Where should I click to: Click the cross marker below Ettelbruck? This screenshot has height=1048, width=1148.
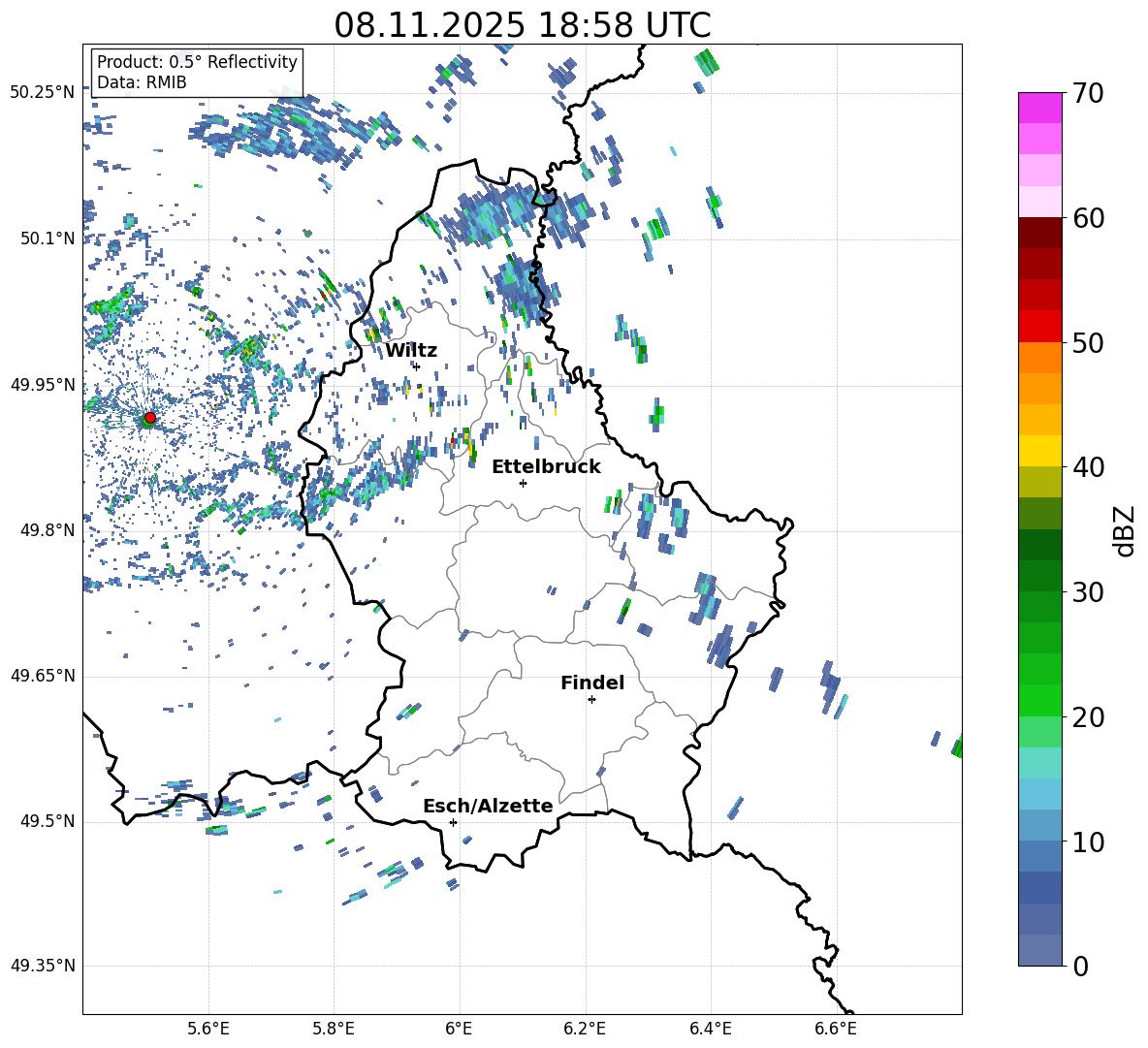[x=523, y=483]
